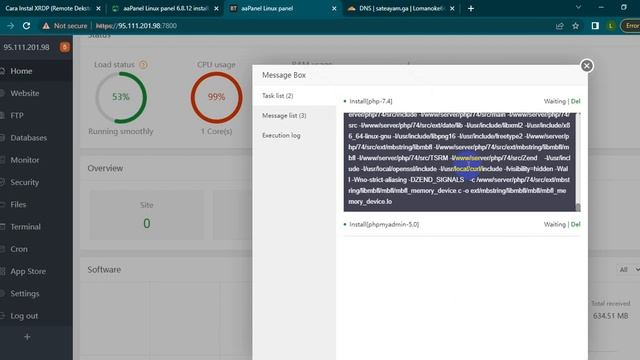Click the Install[phpmyadmin-5.0] task title
Viewport: 640px width, 360px height.
(384, 224)
